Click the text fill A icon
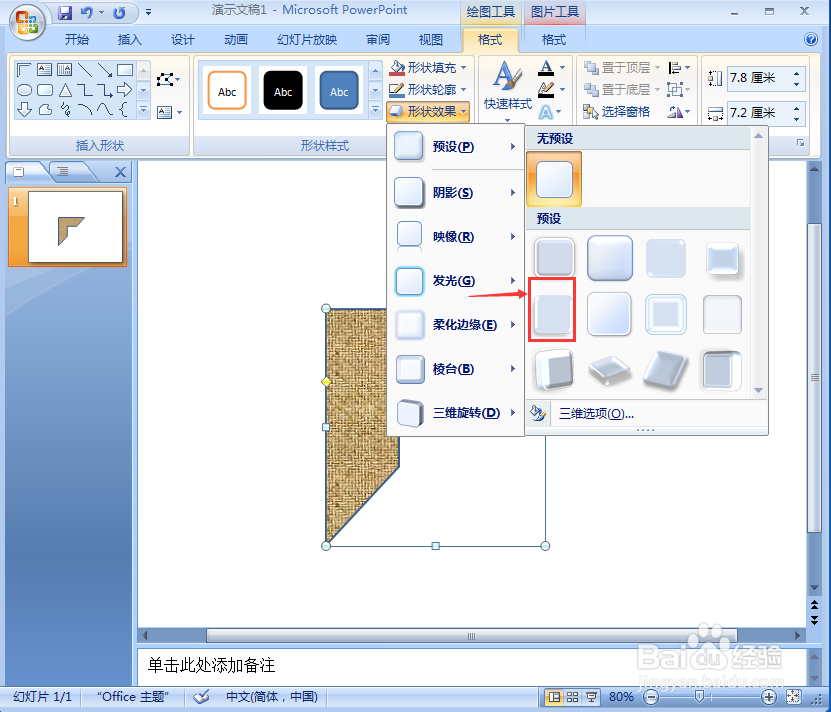The image size is (831, 712). point(546,68)
